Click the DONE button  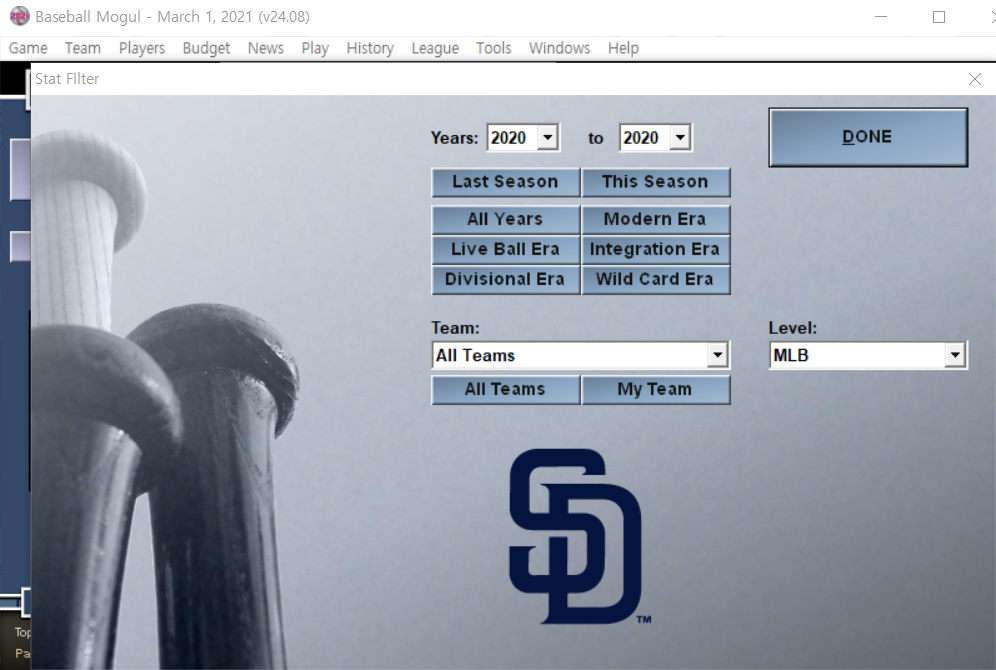click(x=868, y=137)
